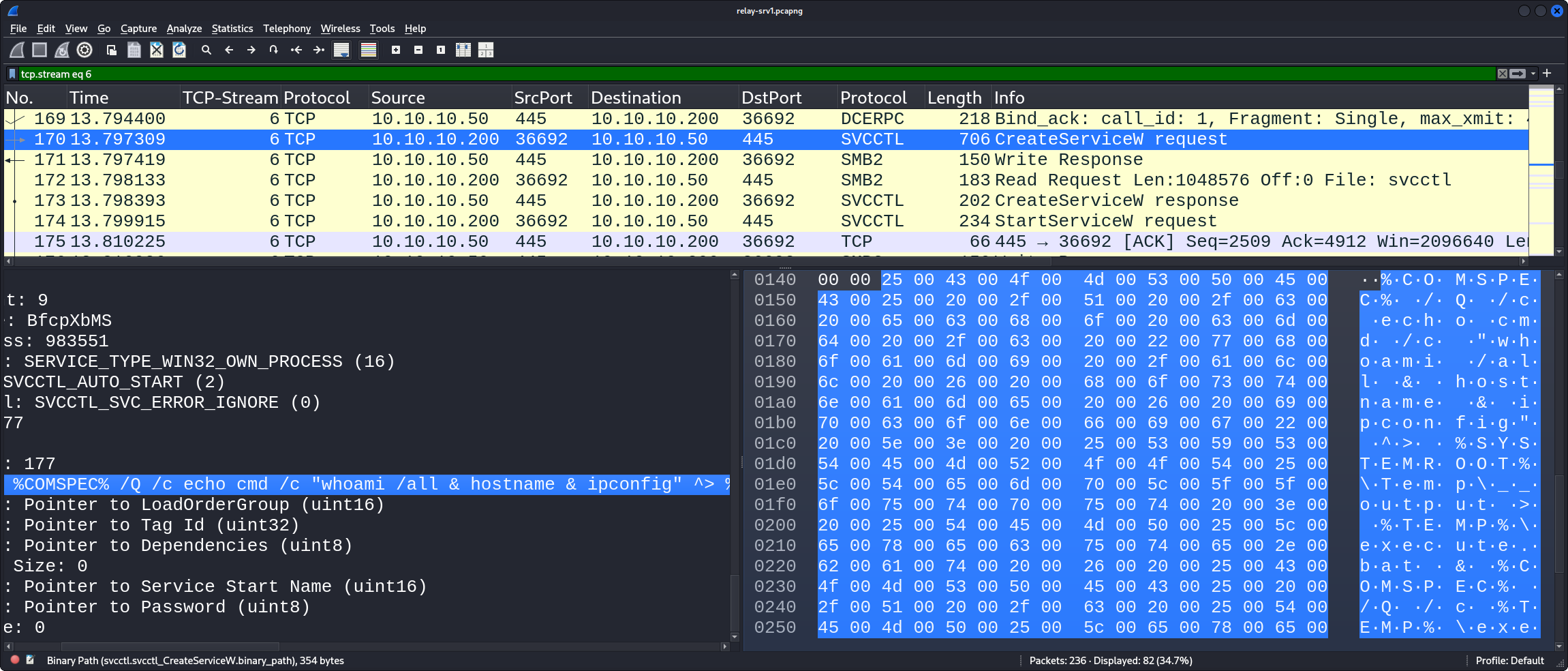Open capture options gear icon

point(84,50)
